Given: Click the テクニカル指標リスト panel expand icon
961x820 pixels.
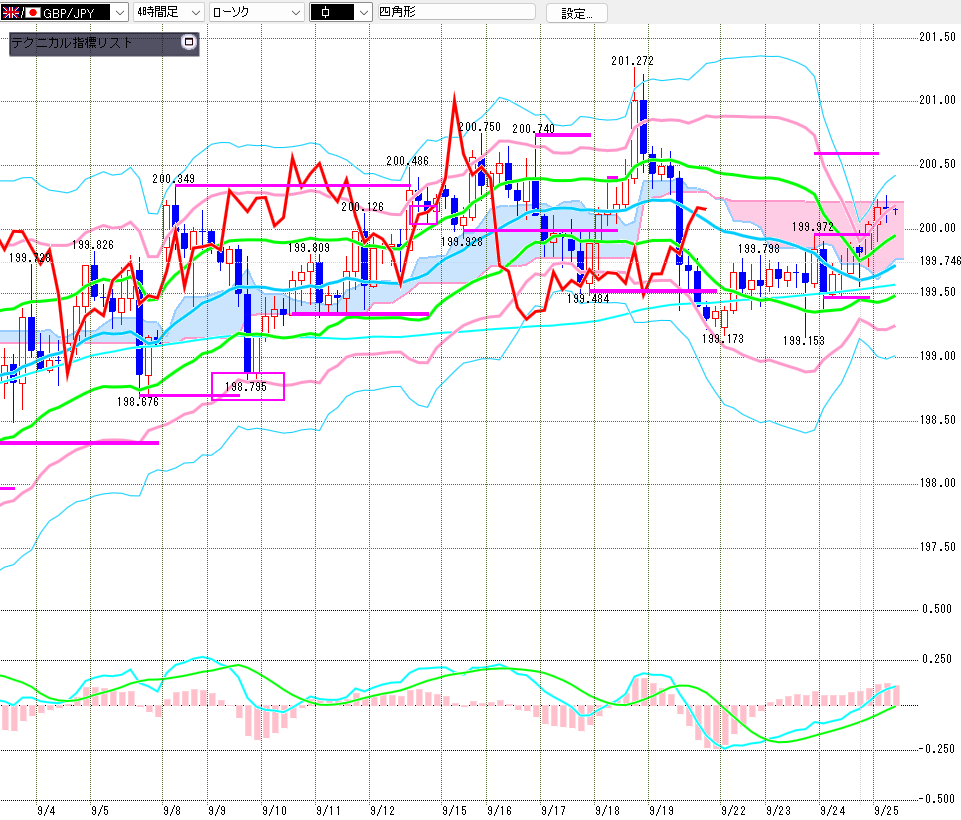Looking at the screenshot, I should (x=188, y=43).
